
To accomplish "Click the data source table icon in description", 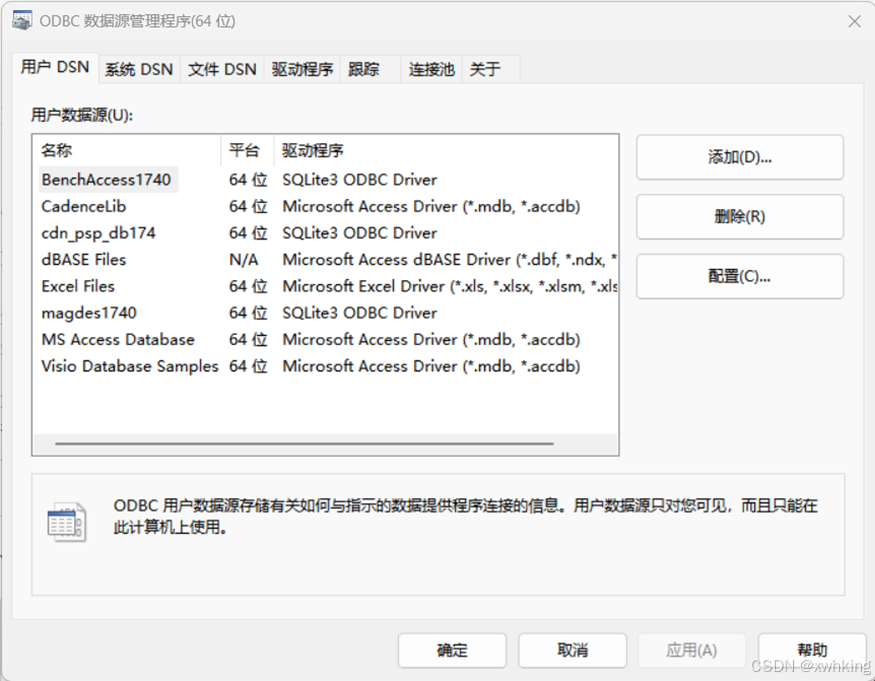I will click(66, 522).
